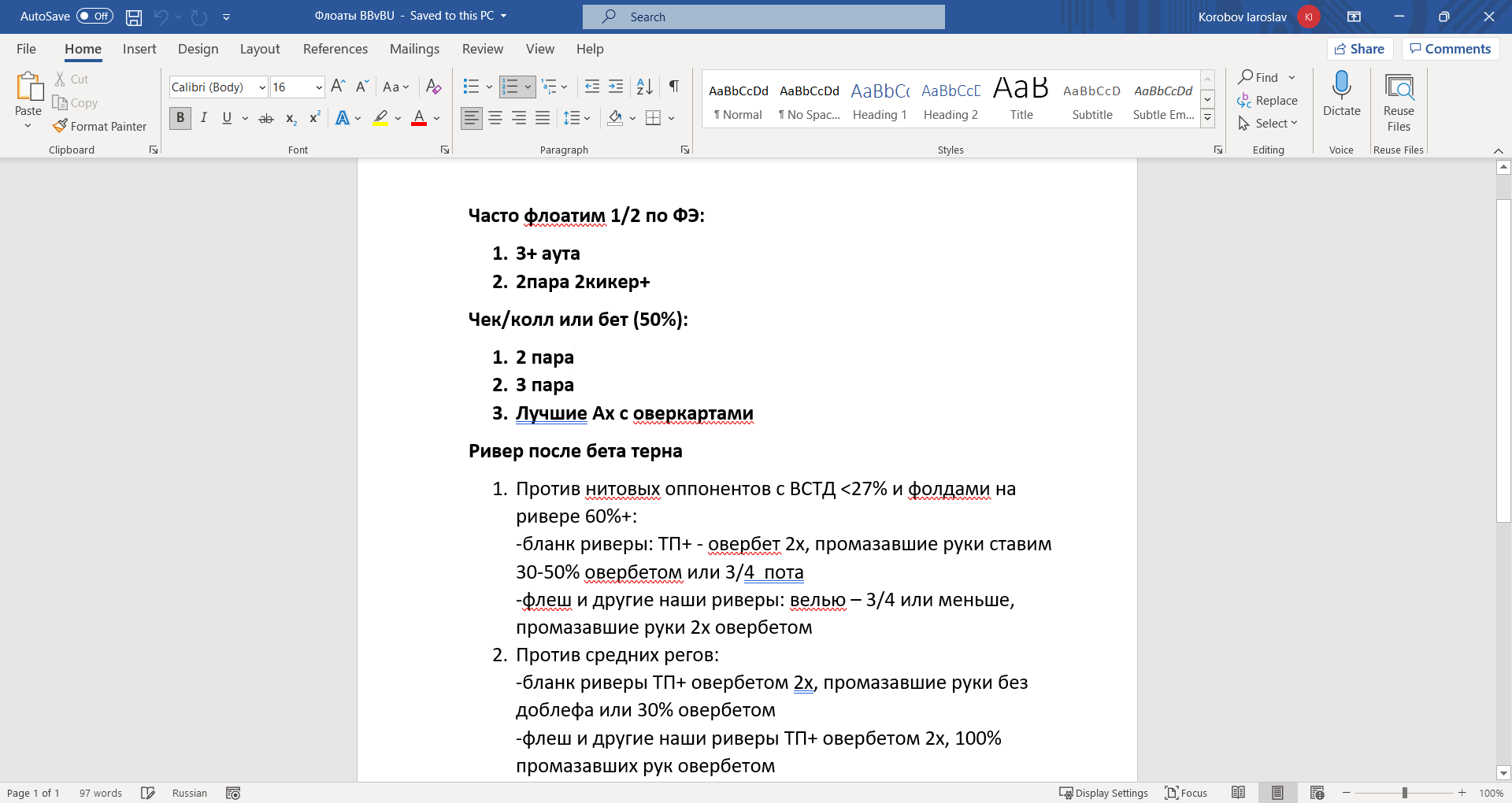Screen dimensions: 1512x803
Task: Apply superscript formatting
Action: click(314, 118)
